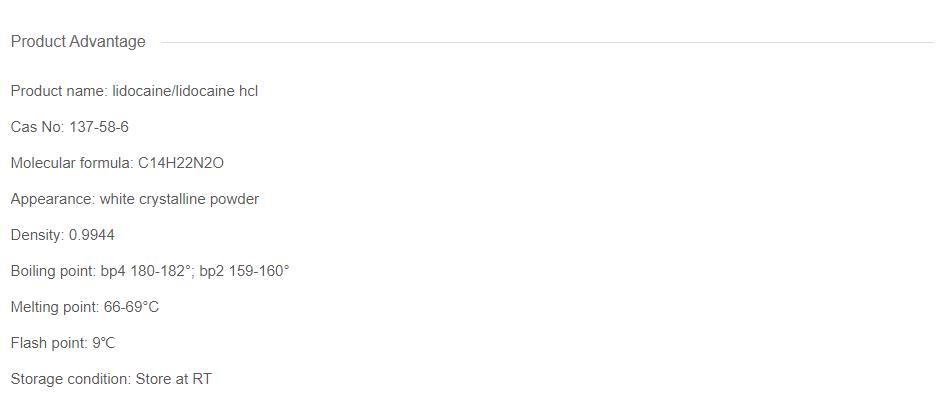
Task: Click the formula C14H22N2O
Action: point(181,163)
